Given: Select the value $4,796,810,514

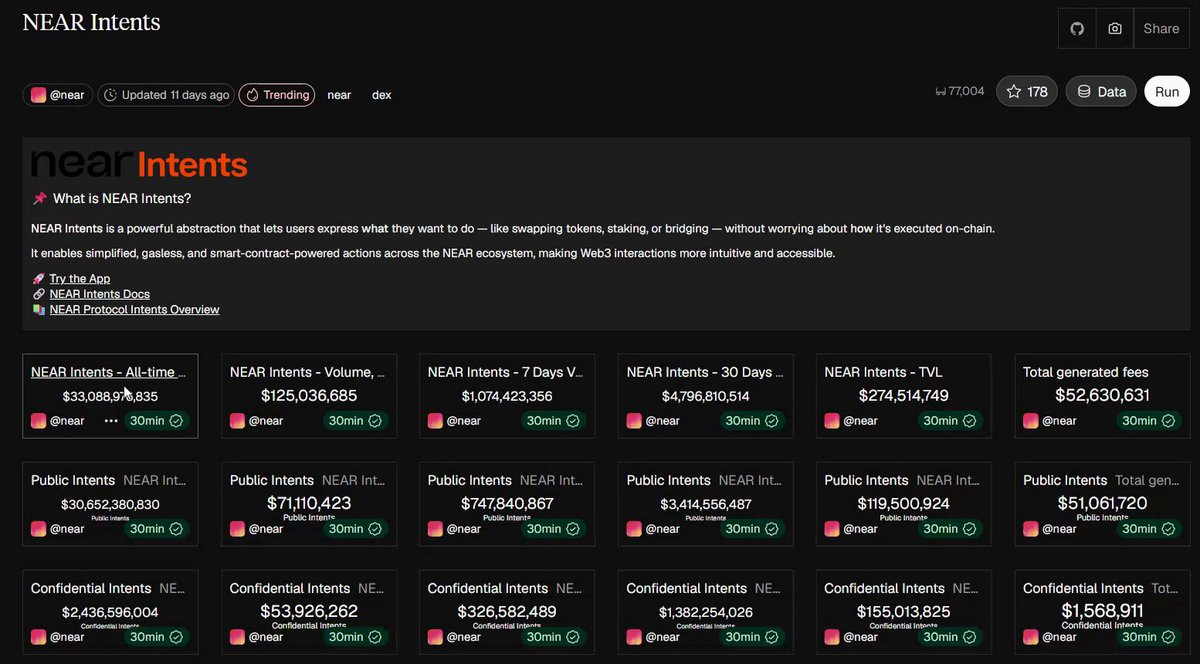Looking at the screenshot, I should pos(706,396).
